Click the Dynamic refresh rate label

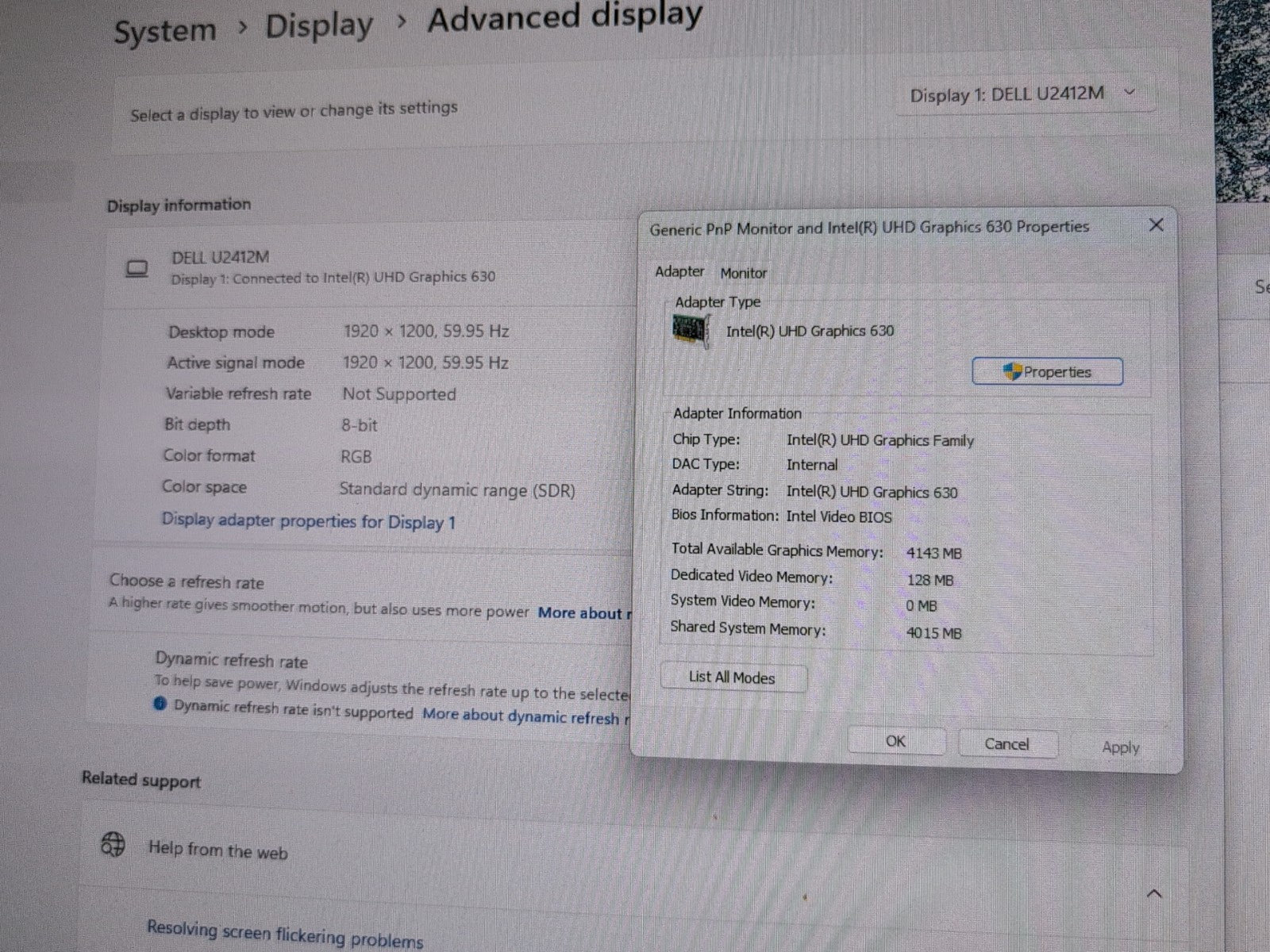pos(232,660)
